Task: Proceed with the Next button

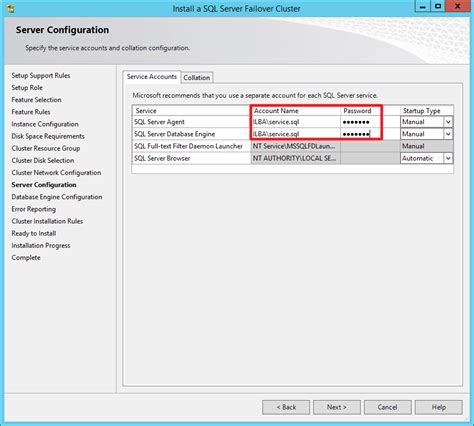Action: point(337,407)
